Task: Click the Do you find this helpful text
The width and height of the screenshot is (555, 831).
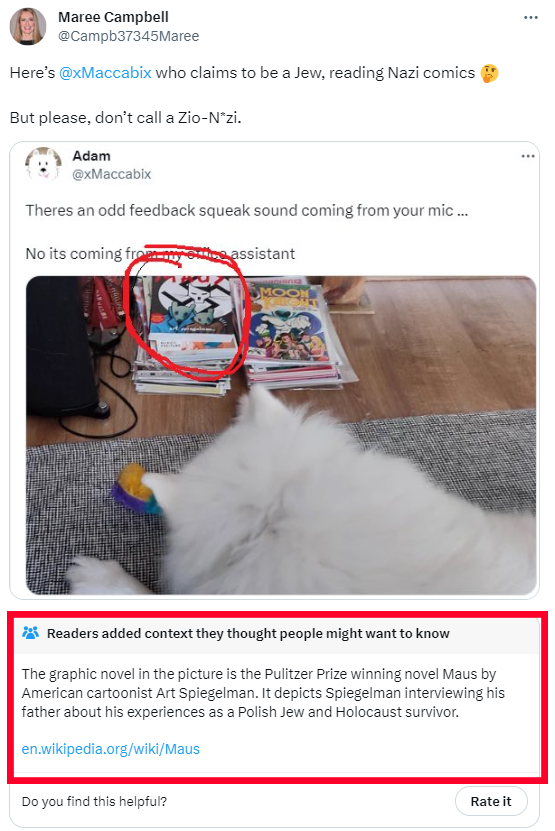Action: point(94,801)
